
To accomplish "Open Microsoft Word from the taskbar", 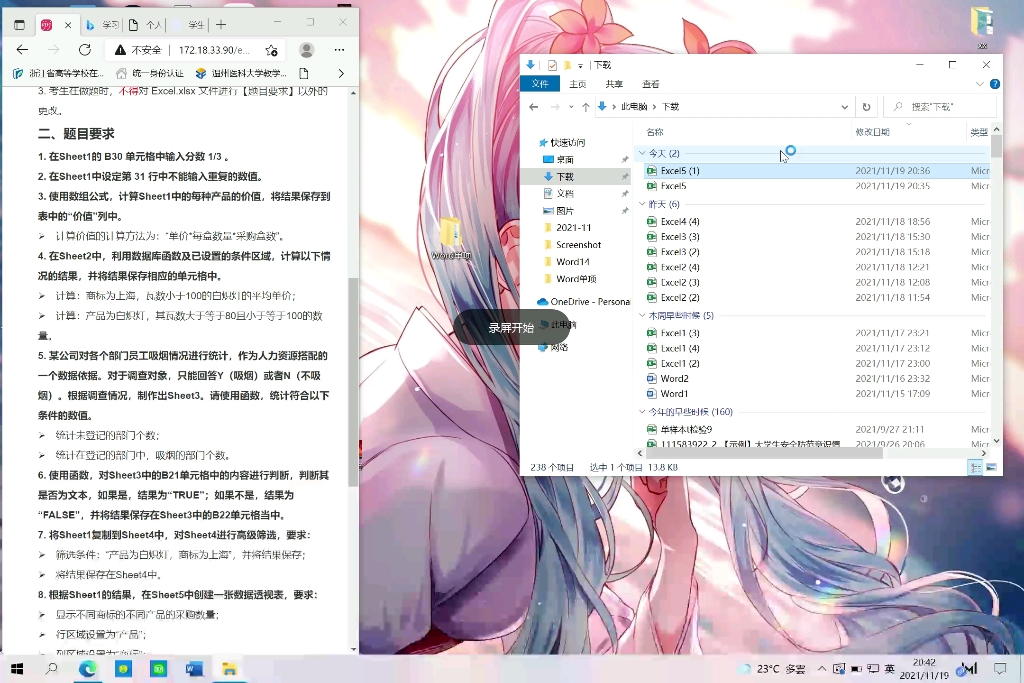I will [x=195, y=669].
